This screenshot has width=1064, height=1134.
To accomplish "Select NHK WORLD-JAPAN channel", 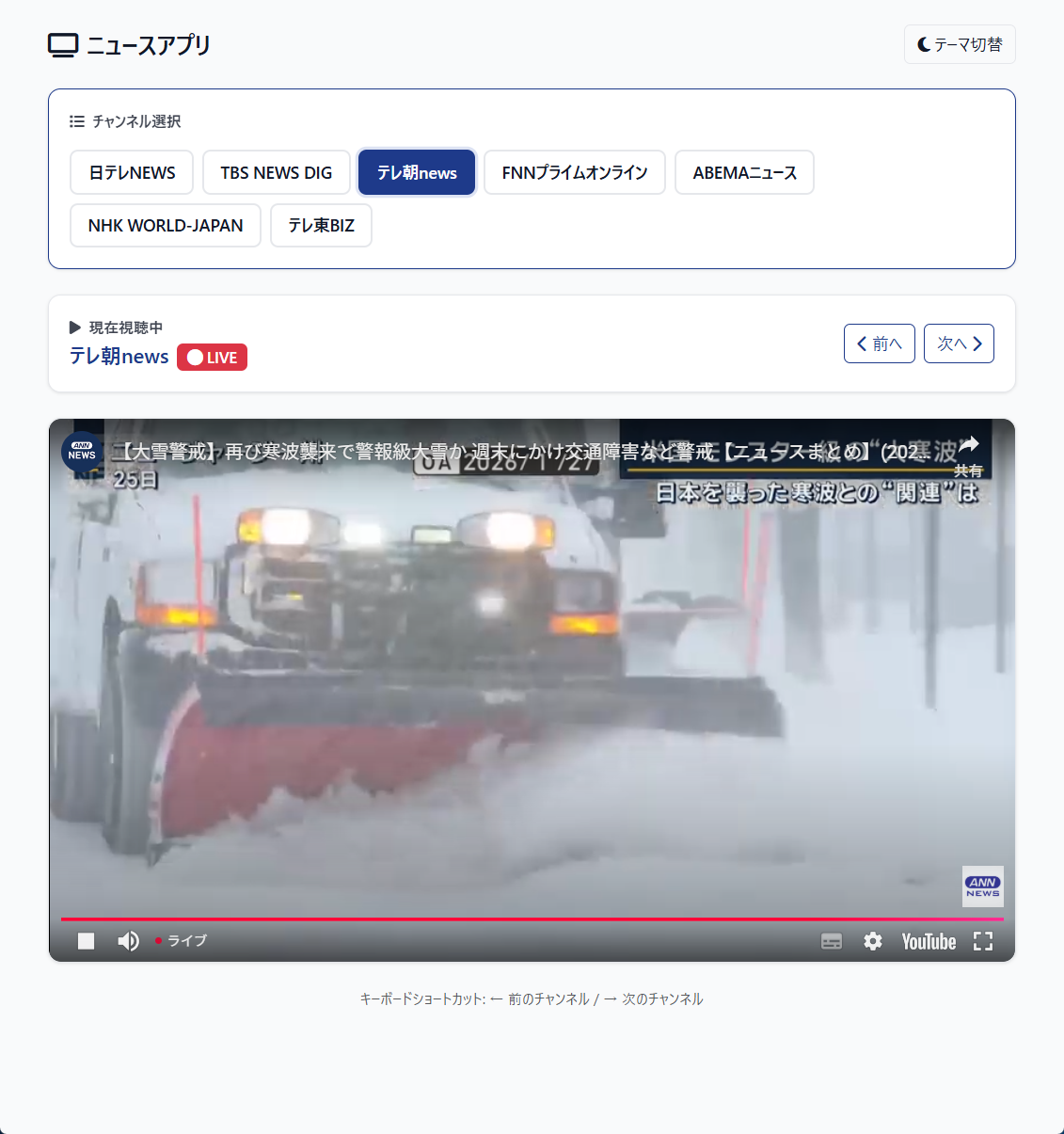I will click(166, 225).
